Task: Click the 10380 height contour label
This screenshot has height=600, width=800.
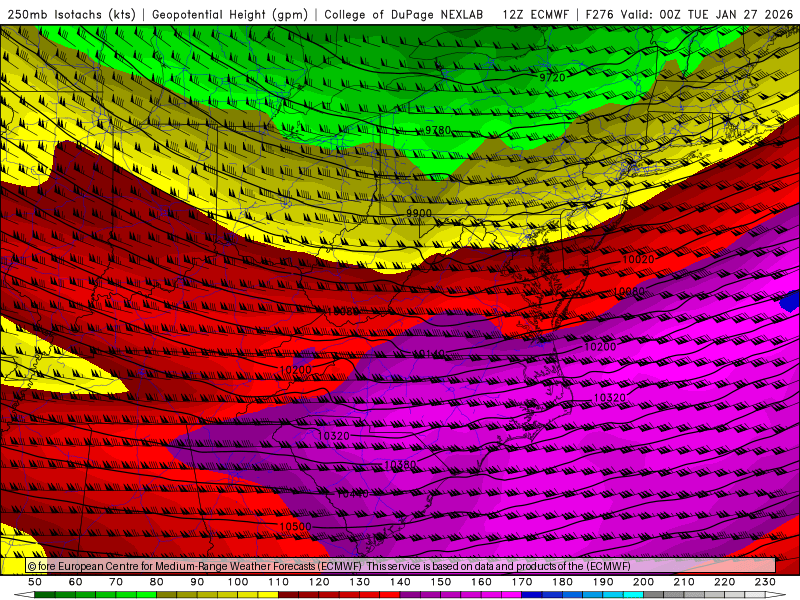Action: pos(400,465)
